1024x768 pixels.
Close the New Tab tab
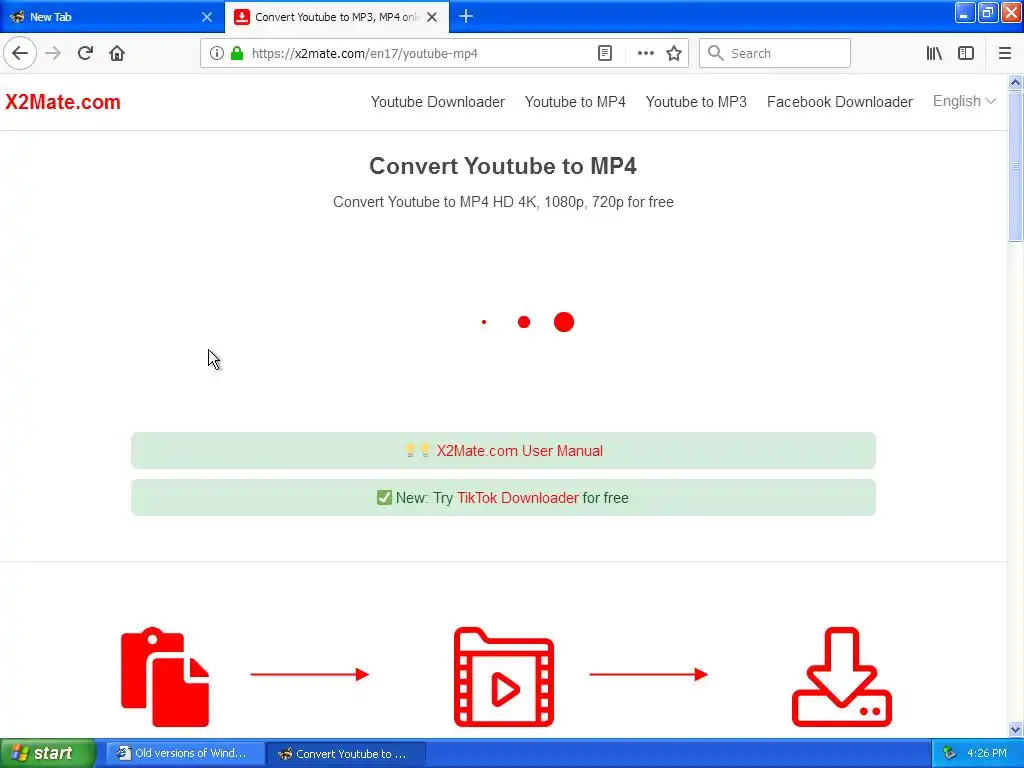click(x=206, y=17)
